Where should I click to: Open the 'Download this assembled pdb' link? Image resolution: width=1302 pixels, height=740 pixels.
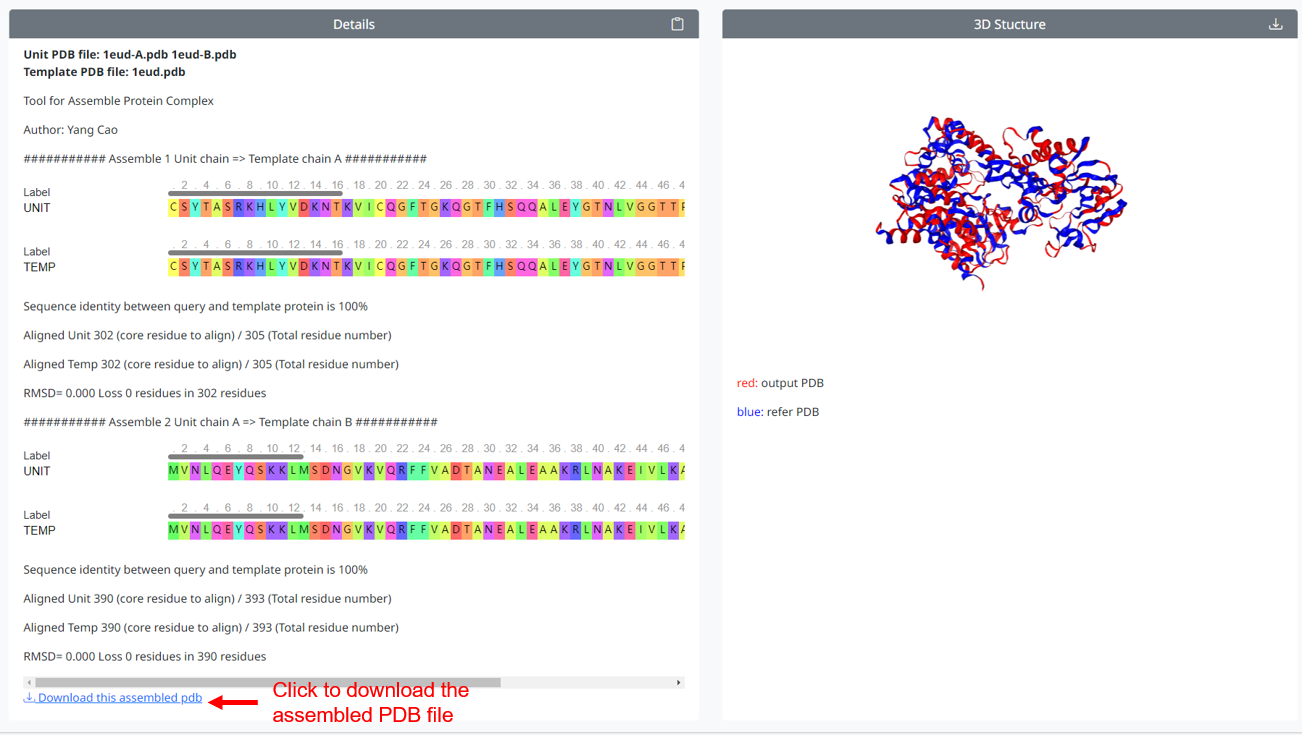click(x=119, y=698)
